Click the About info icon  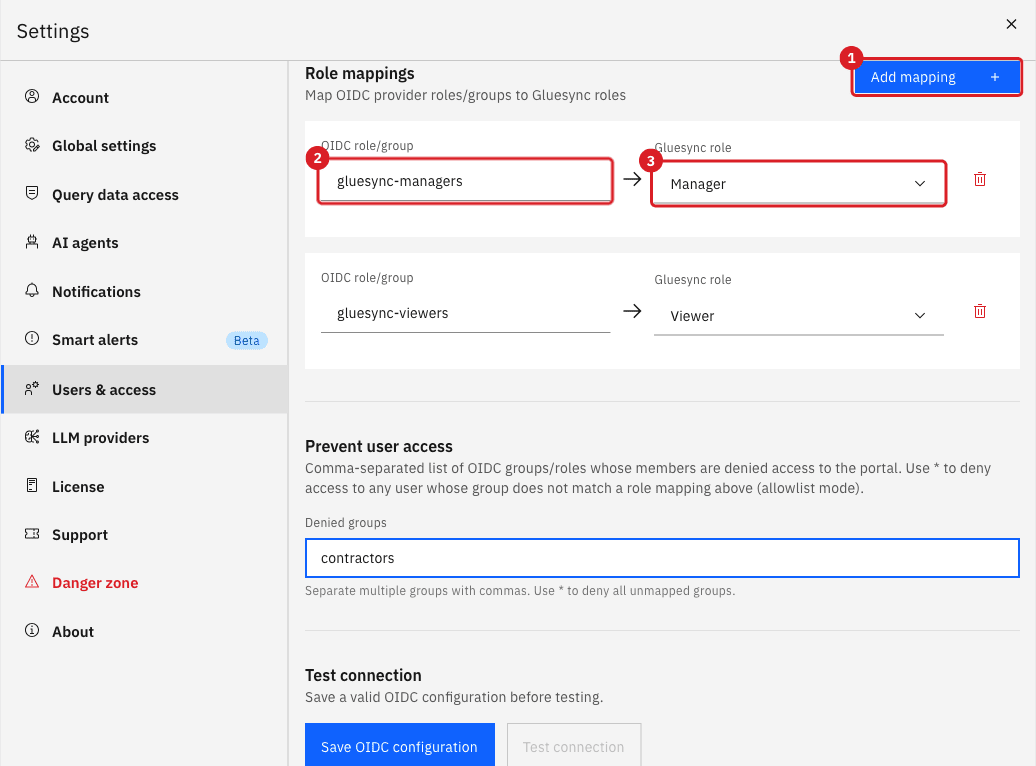[x=32, y=630]
